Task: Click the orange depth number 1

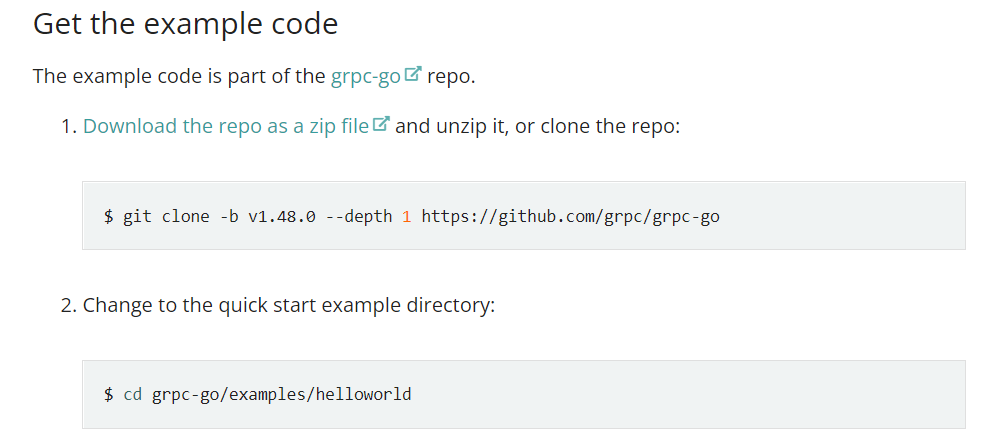Action: click(x=407, y=217)
